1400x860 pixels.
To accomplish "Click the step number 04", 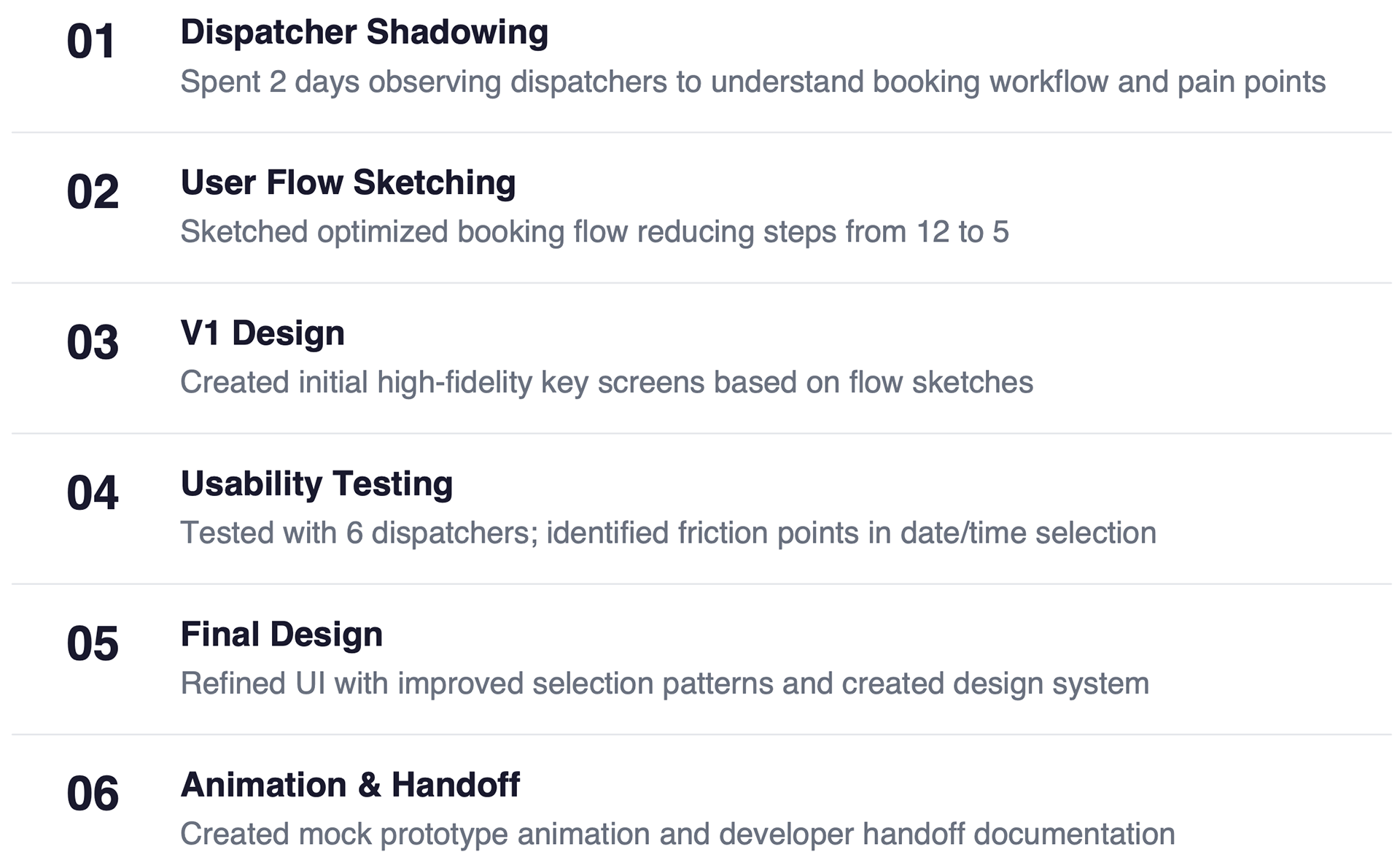I will coord(93,493).
